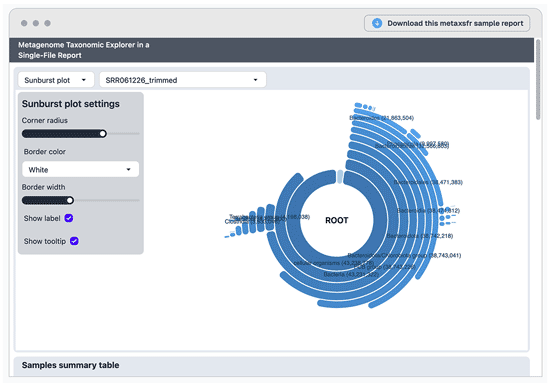Open the Border color White dropdown
Image resolution: width=550 pixels, height=383 pixels.
[80, 169]
